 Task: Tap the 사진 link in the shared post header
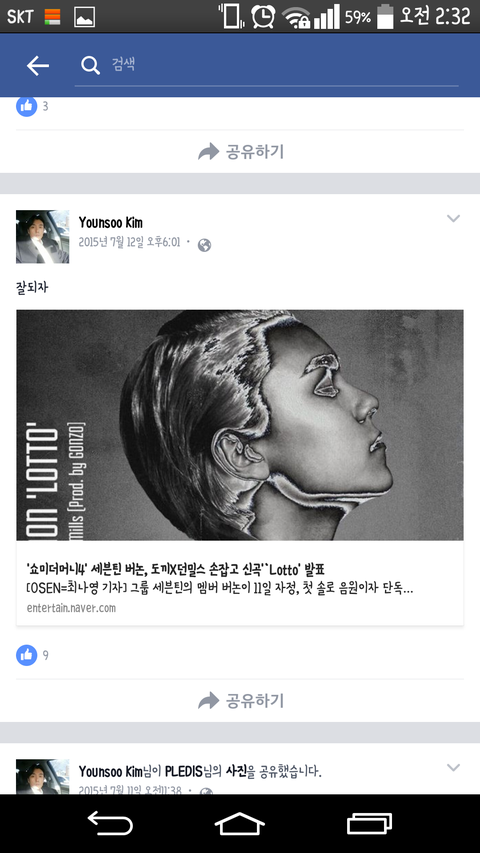237,771
